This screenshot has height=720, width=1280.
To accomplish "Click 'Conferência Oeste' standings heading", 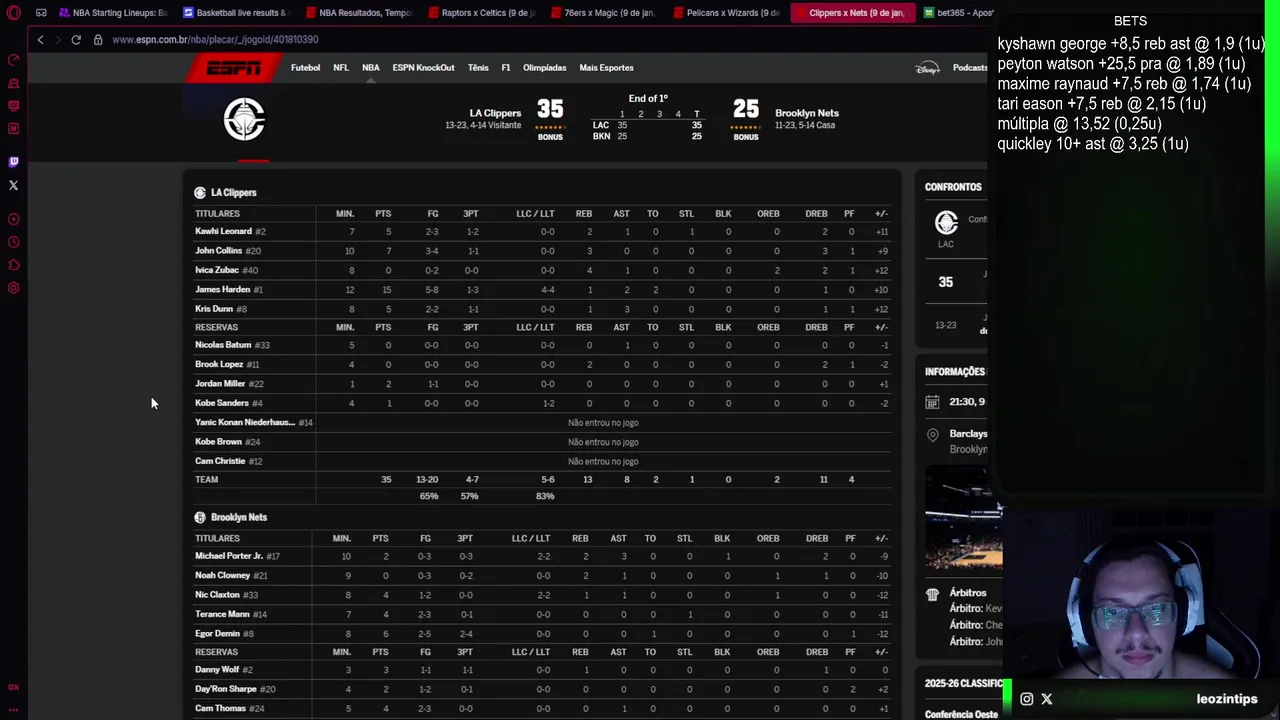I will click(x=961, y=715).
